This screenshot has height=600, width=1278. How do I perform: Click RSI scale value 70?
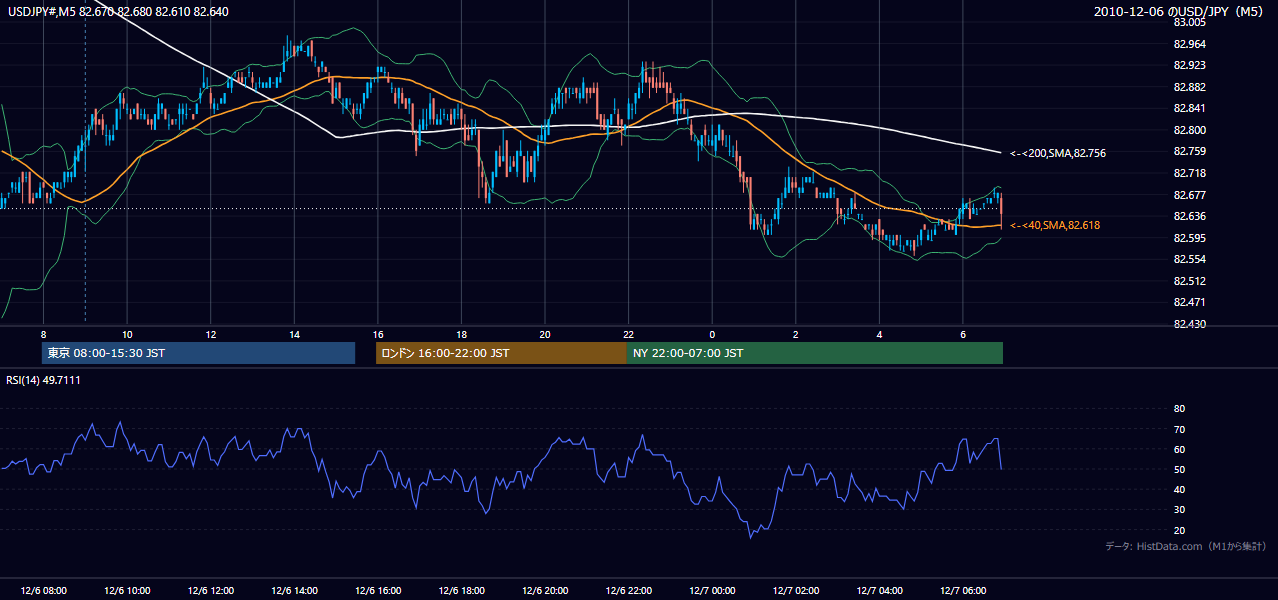click(1179, 429)
